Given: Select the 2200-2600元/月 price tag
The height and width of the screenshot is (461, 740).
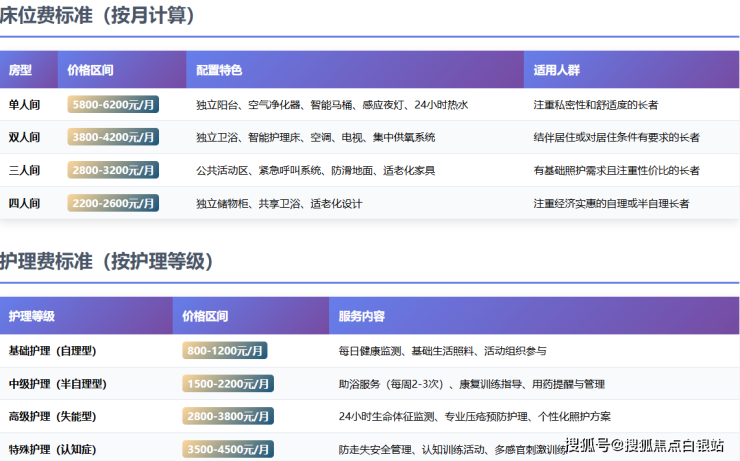Looking at the screenshot, I should click(x=113, y=203).
